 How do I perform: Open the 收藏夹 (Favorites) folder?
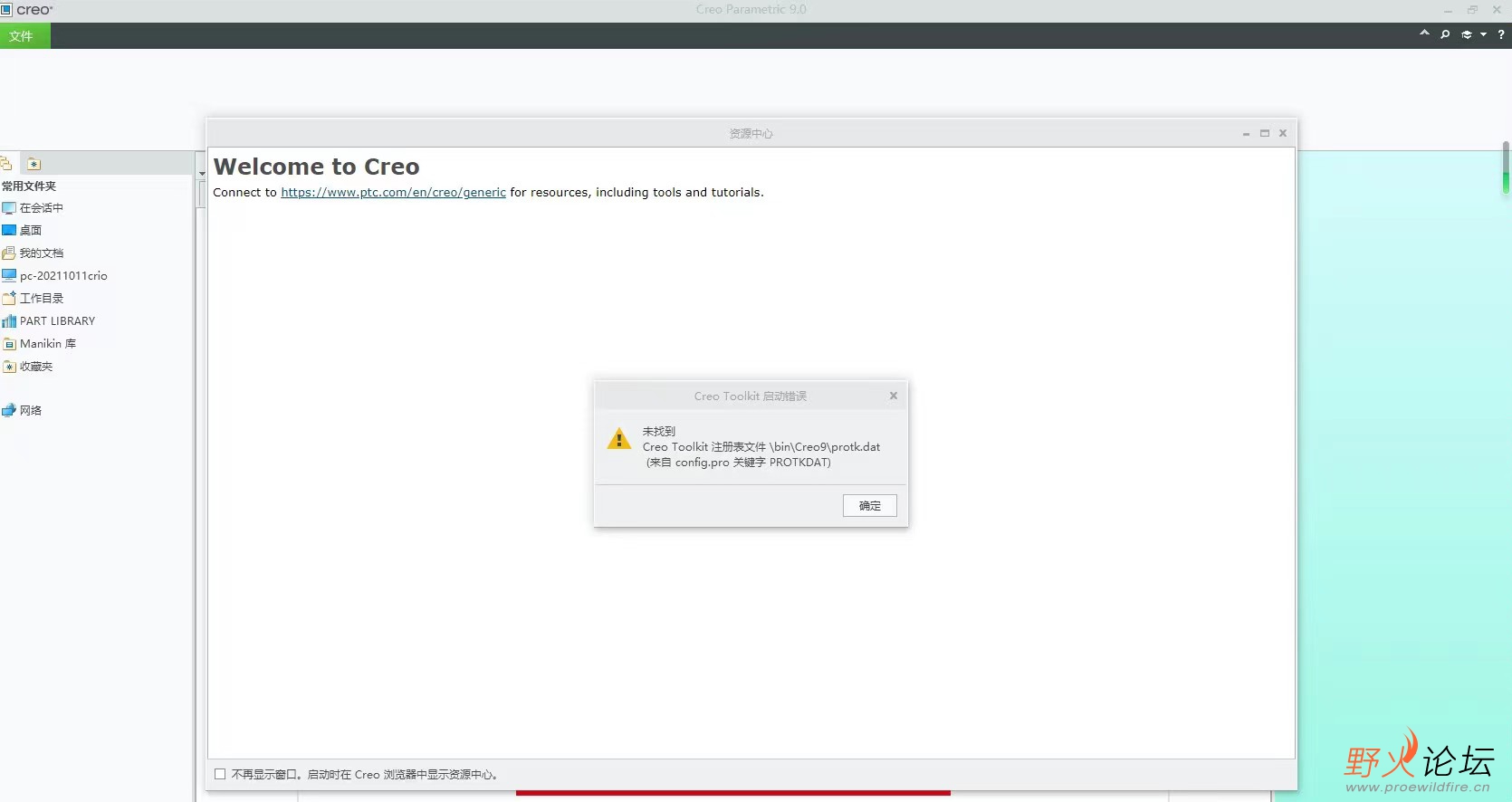coord(27,367)
